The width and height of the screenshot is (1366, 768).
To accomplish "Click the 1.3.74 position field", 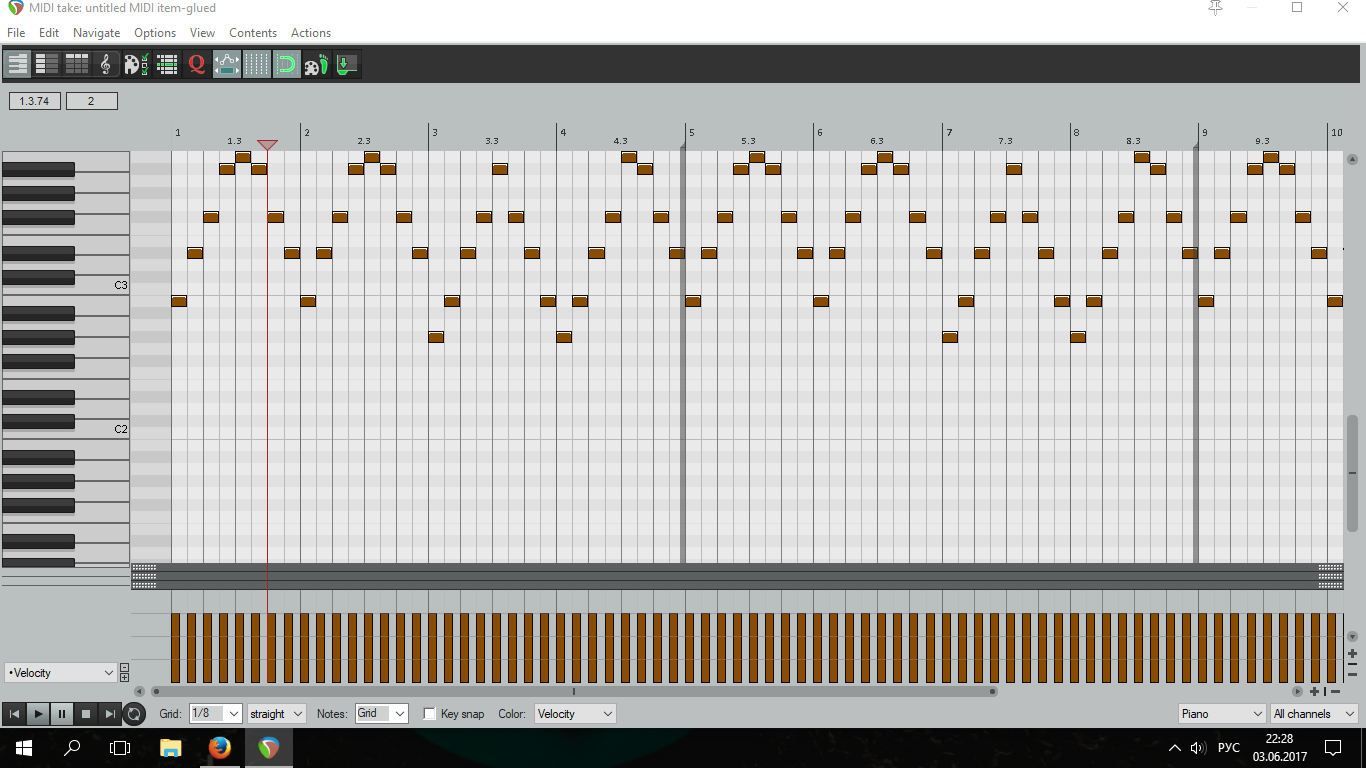I will tap(35, 101).
